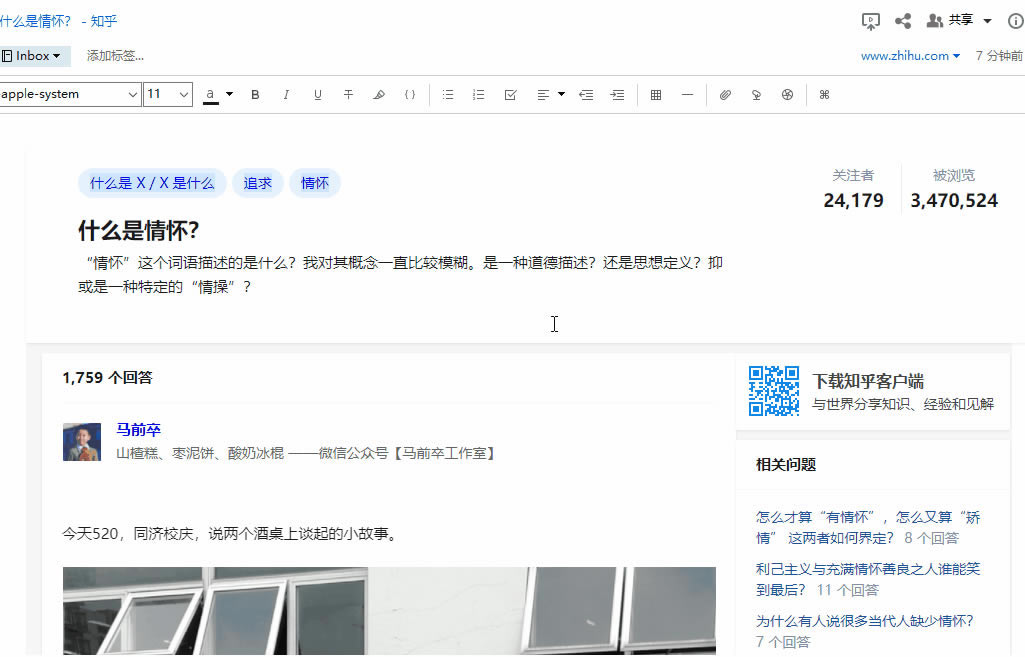
Task: Open the presentation mode icon
Action: pyautogui.click(x=871, y=22)
